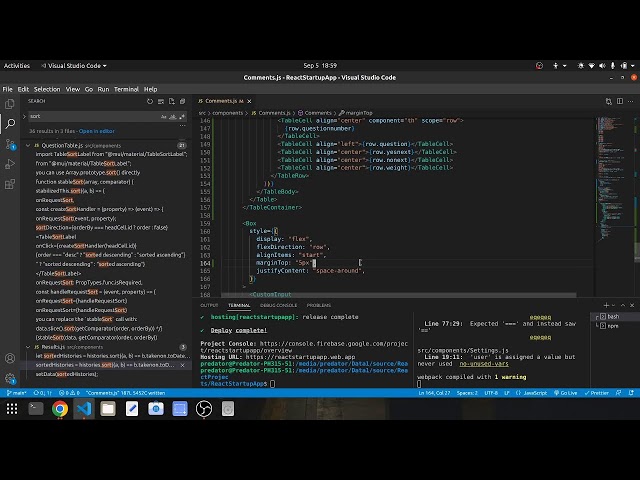640x480 pixels.
Task: Switch to the OUTPUT panel tab
Action: click(x=209, y=305)
